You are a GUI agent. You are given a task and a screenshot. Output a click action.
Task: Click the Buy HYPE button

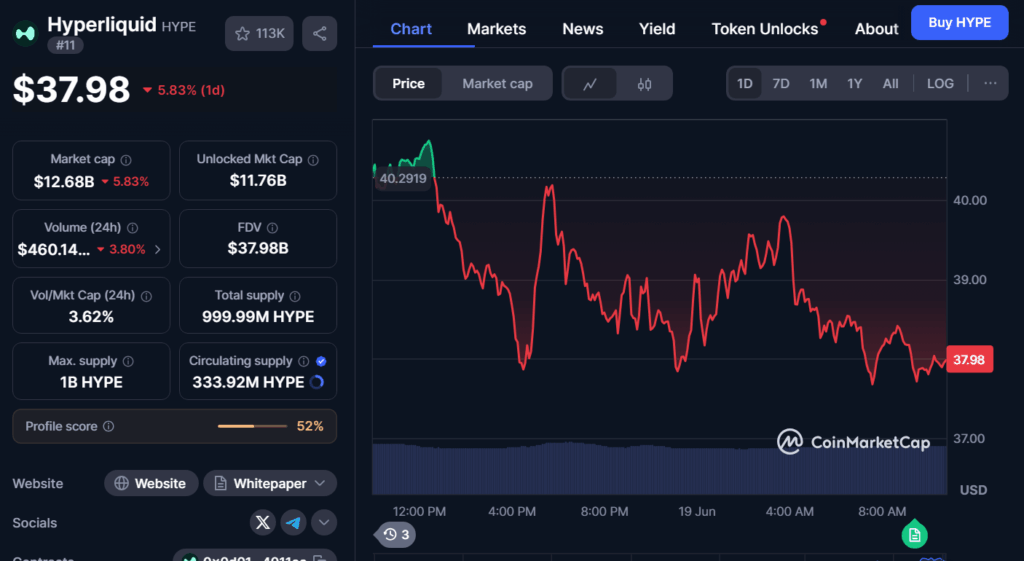[959, 22]
